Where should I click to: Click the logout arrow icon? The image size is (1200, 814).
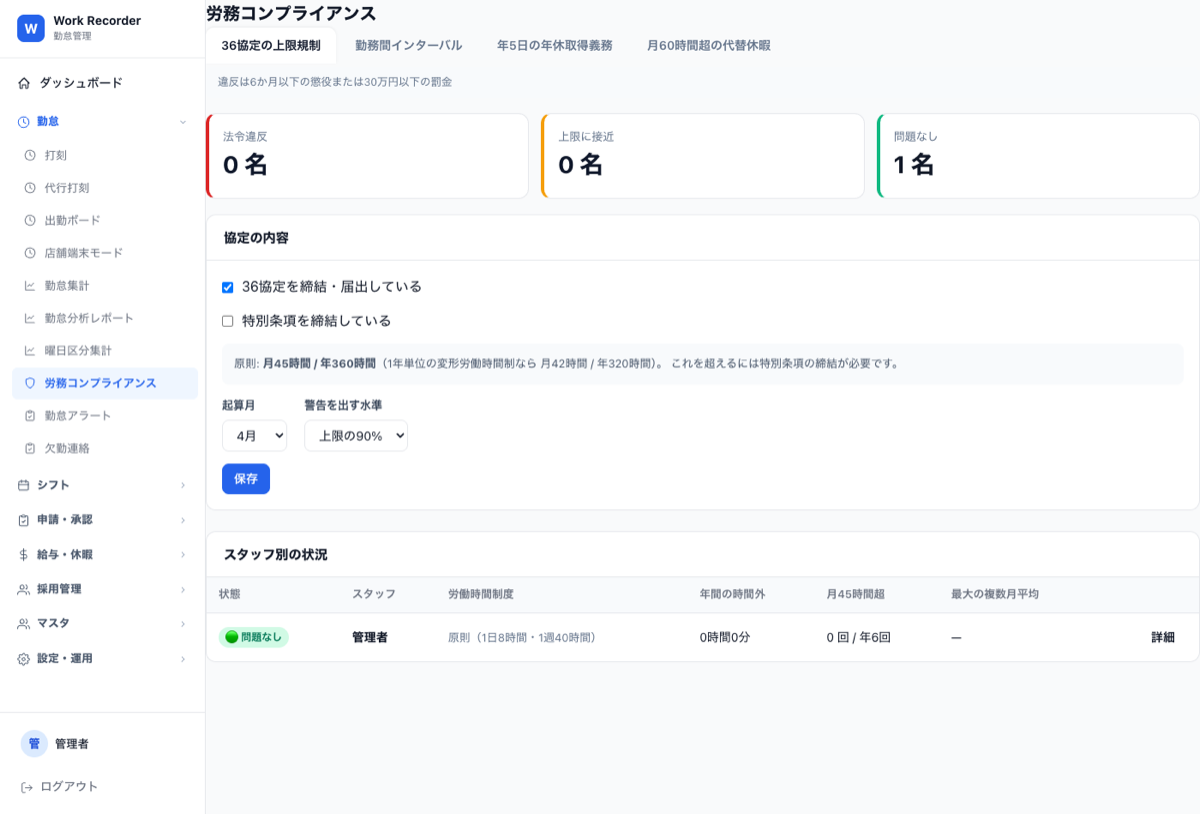(27, 787)
